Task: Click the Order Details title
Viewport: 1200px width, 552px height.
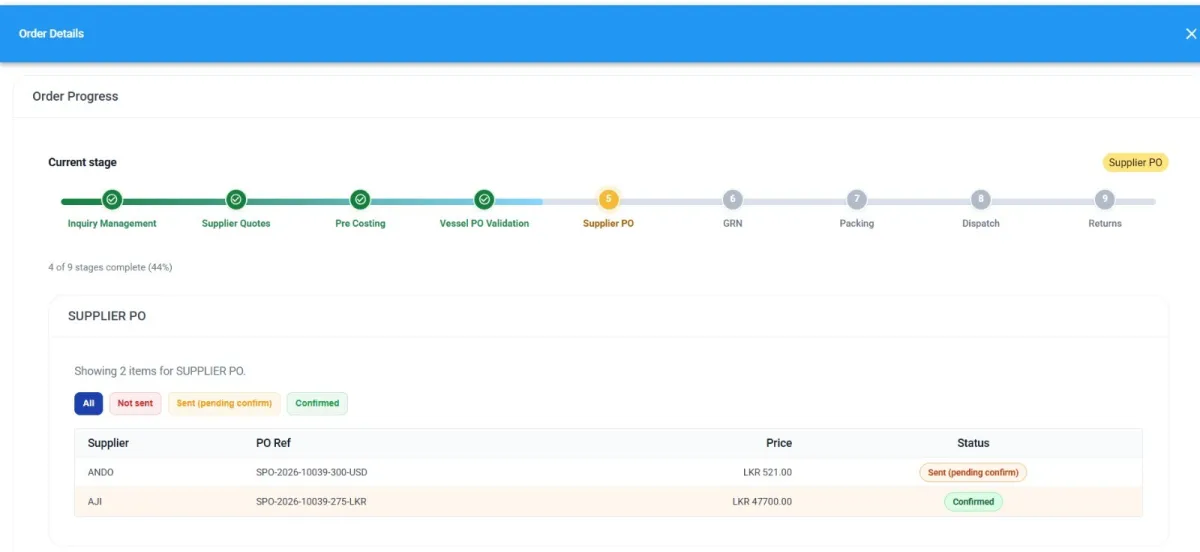Action: pos(51,34)
